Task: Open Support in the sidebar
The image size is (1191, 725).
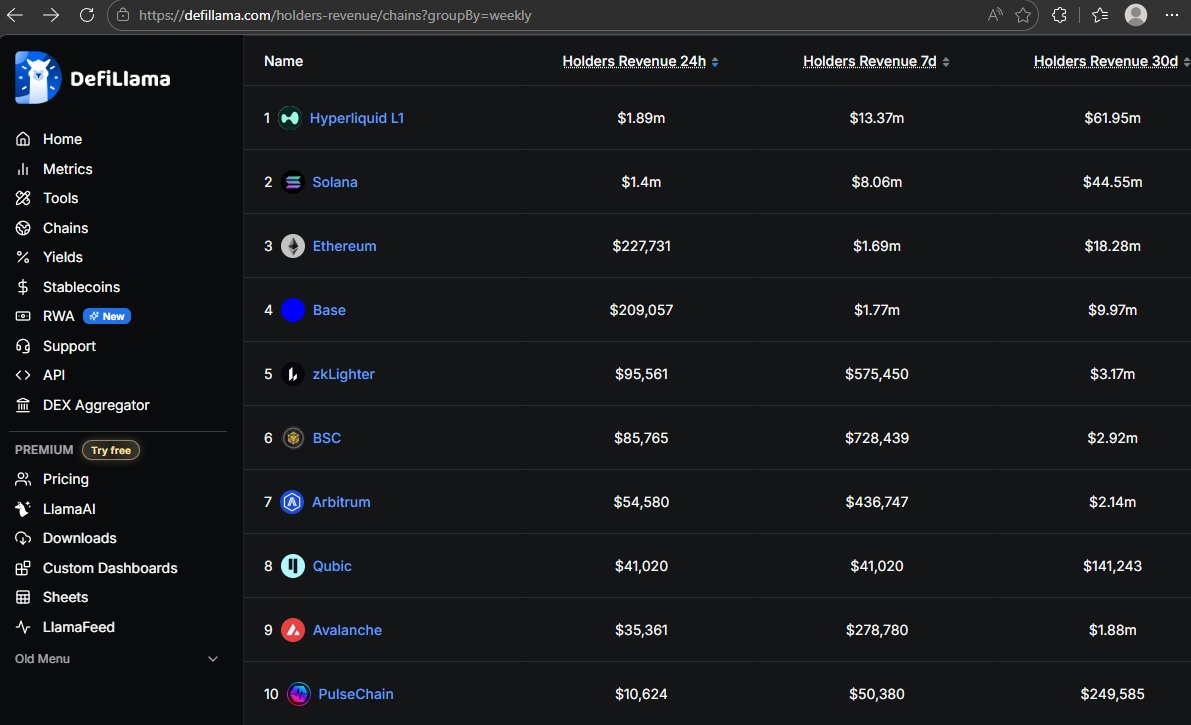Action: (69, 346)
